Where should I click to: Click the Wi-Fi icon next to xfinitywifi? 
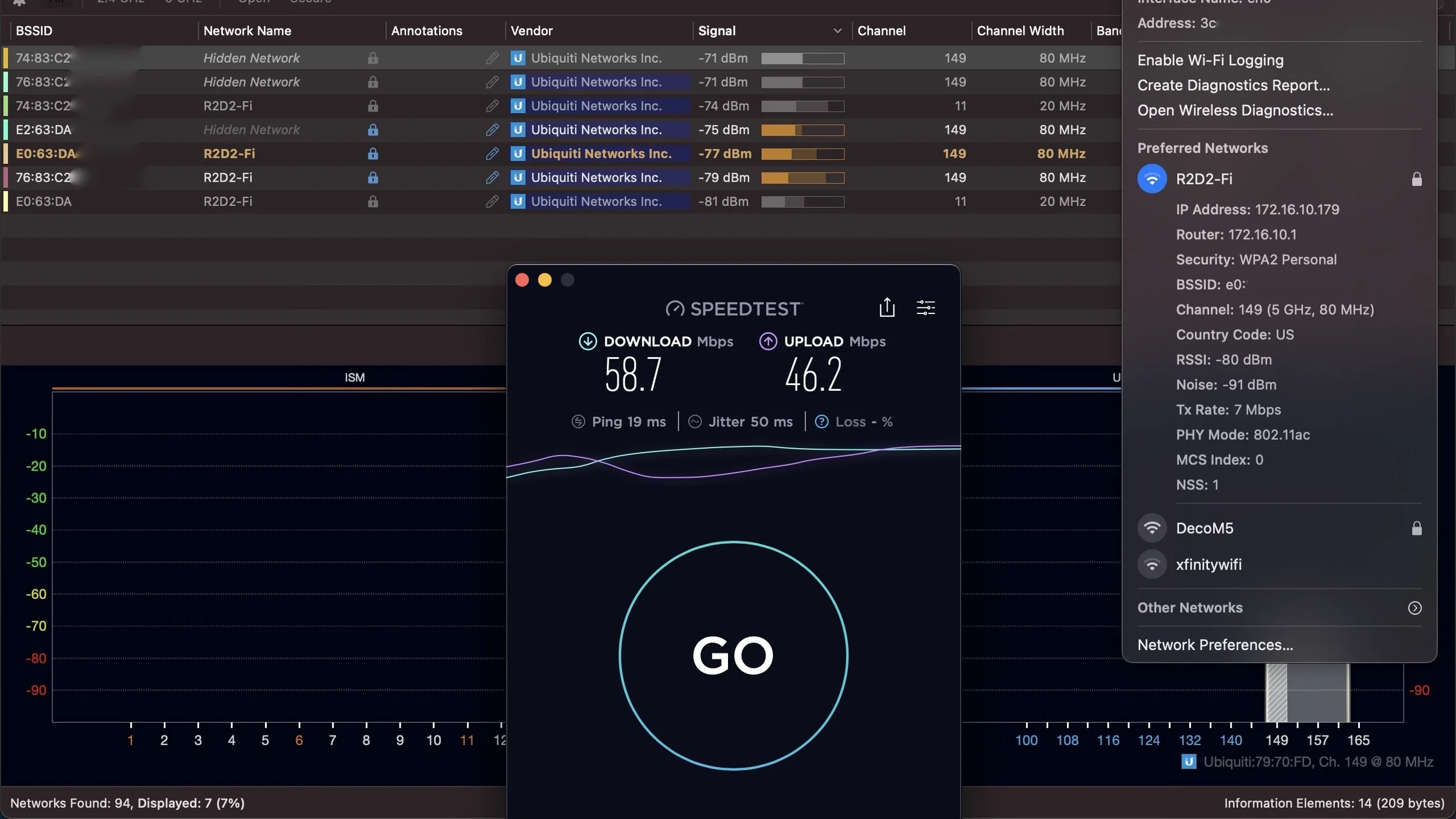click(1151, 564)
